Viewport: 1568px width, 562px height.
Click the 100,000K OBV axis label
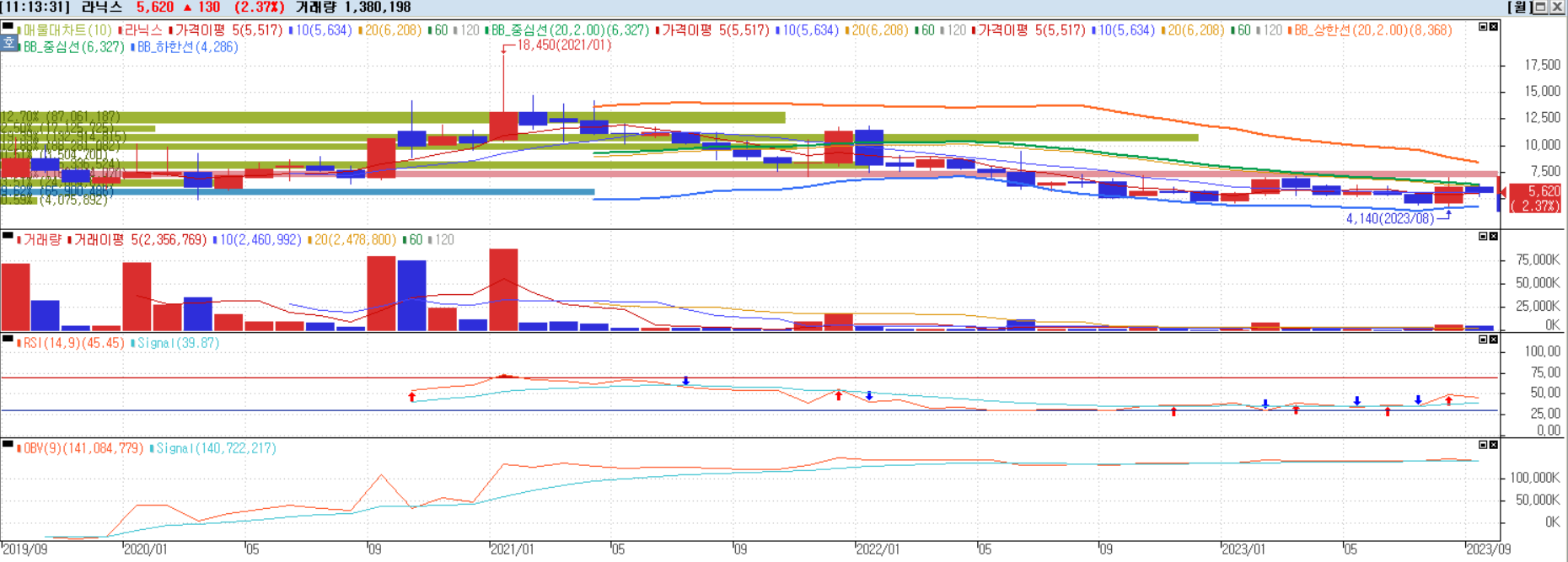pos(1534,478)
